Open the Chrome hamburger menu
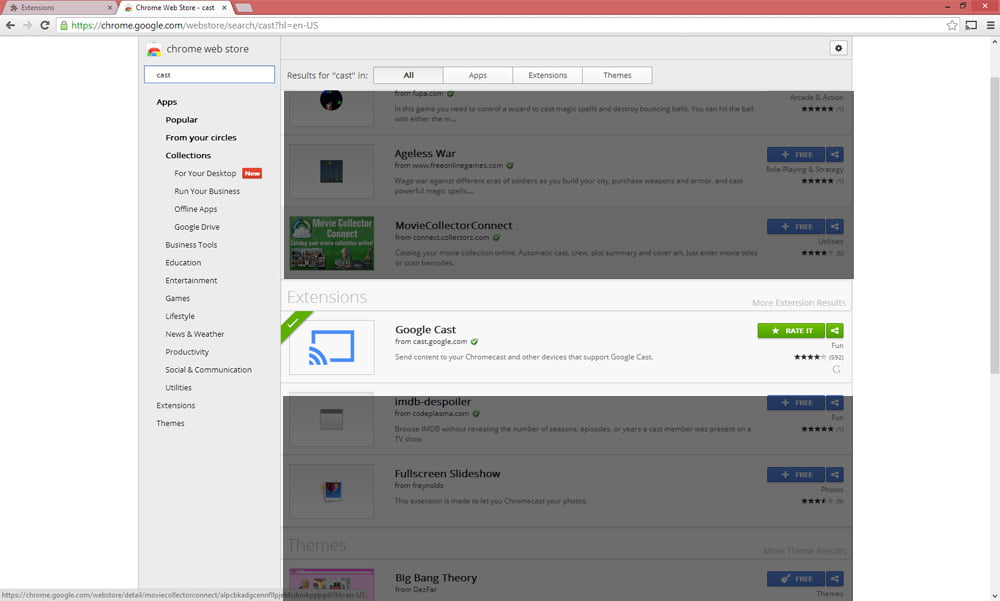 click(990, 25)
